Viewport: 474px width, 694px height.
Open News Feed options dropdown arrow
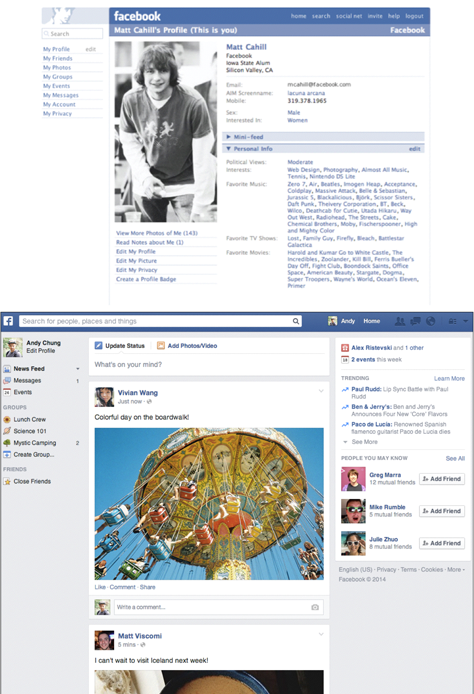(78, 369)
